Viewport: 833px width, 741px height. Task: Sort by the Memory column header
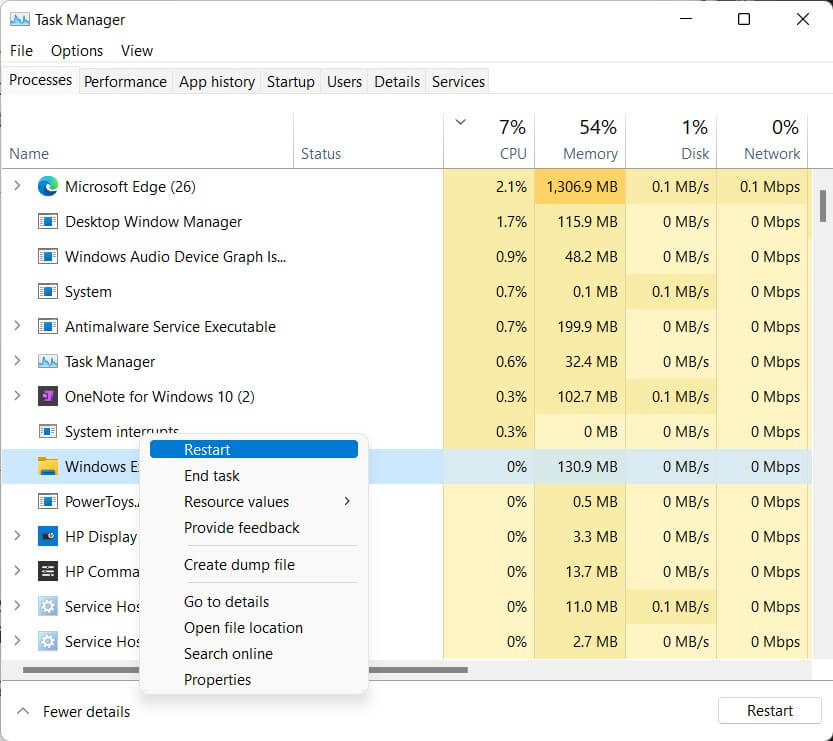tap(580, 141)
